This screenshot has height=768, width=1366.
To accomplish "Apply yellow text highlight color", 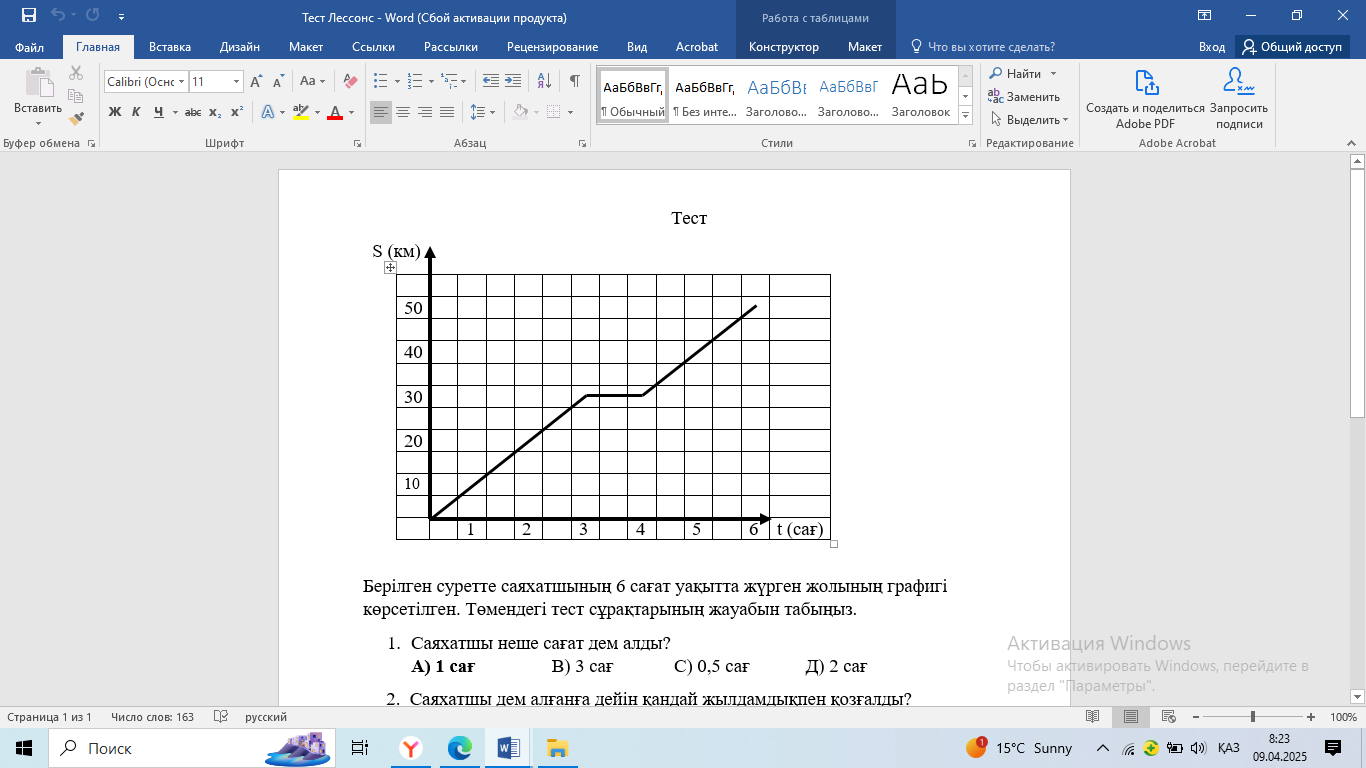I will [x=300, y=112].
